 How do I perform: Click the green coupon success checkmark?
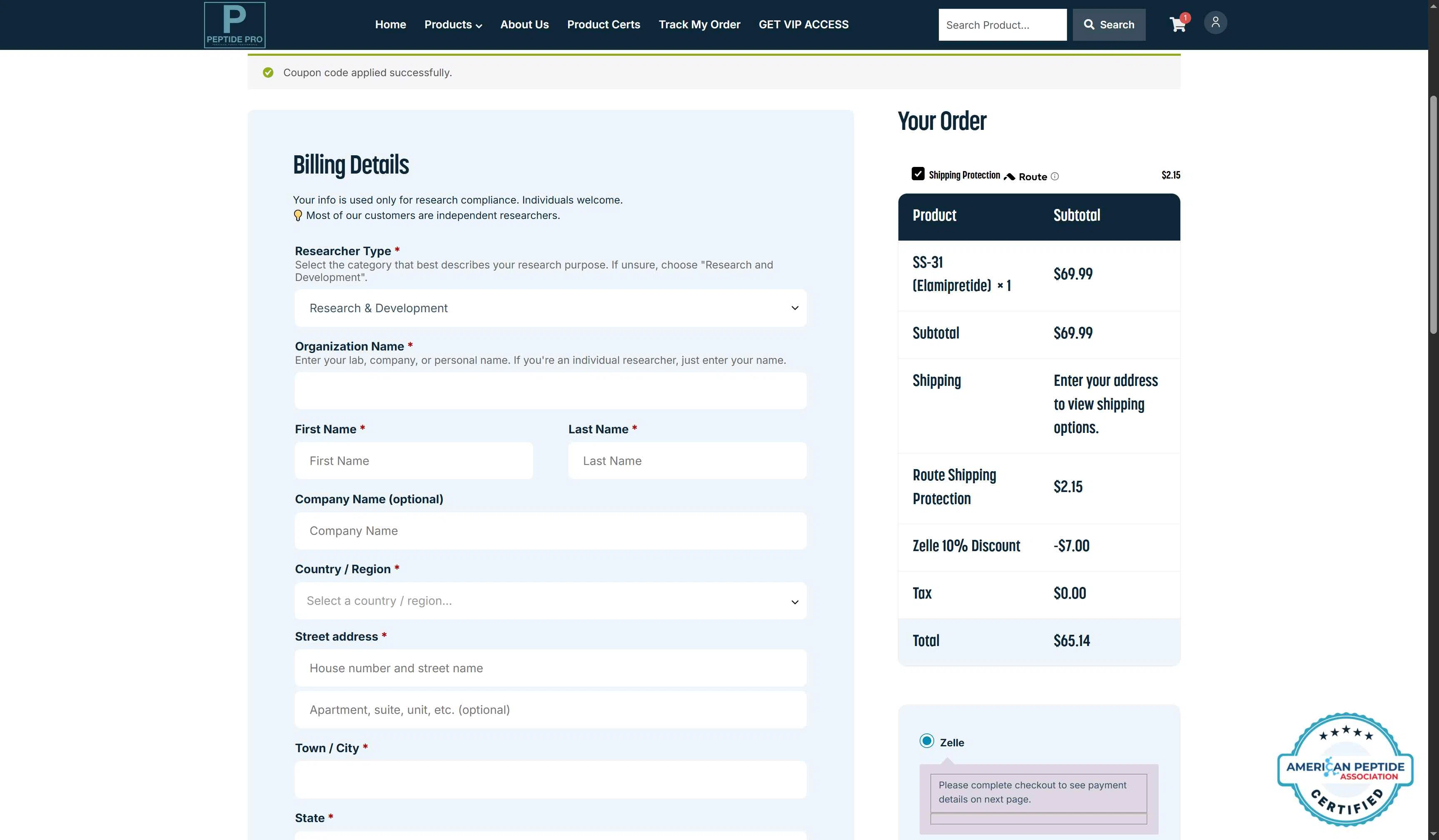268,72
